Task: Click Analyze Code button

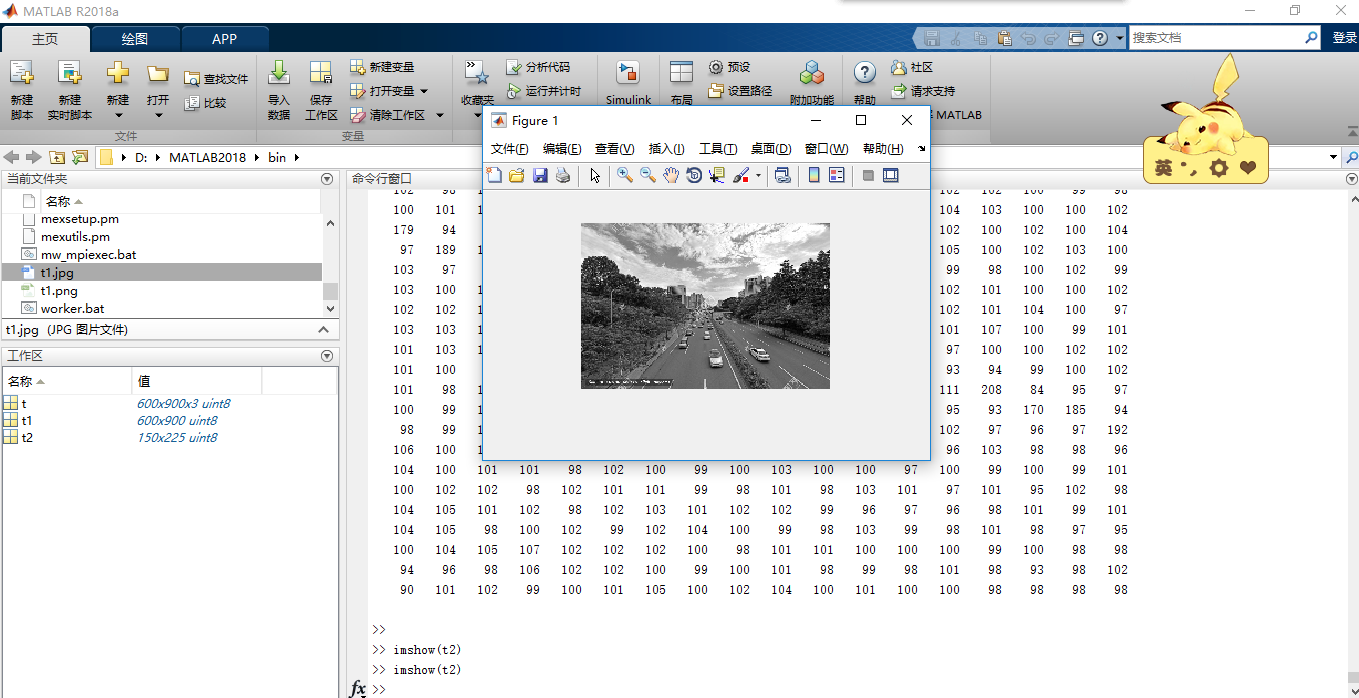Action: (538, 67)
